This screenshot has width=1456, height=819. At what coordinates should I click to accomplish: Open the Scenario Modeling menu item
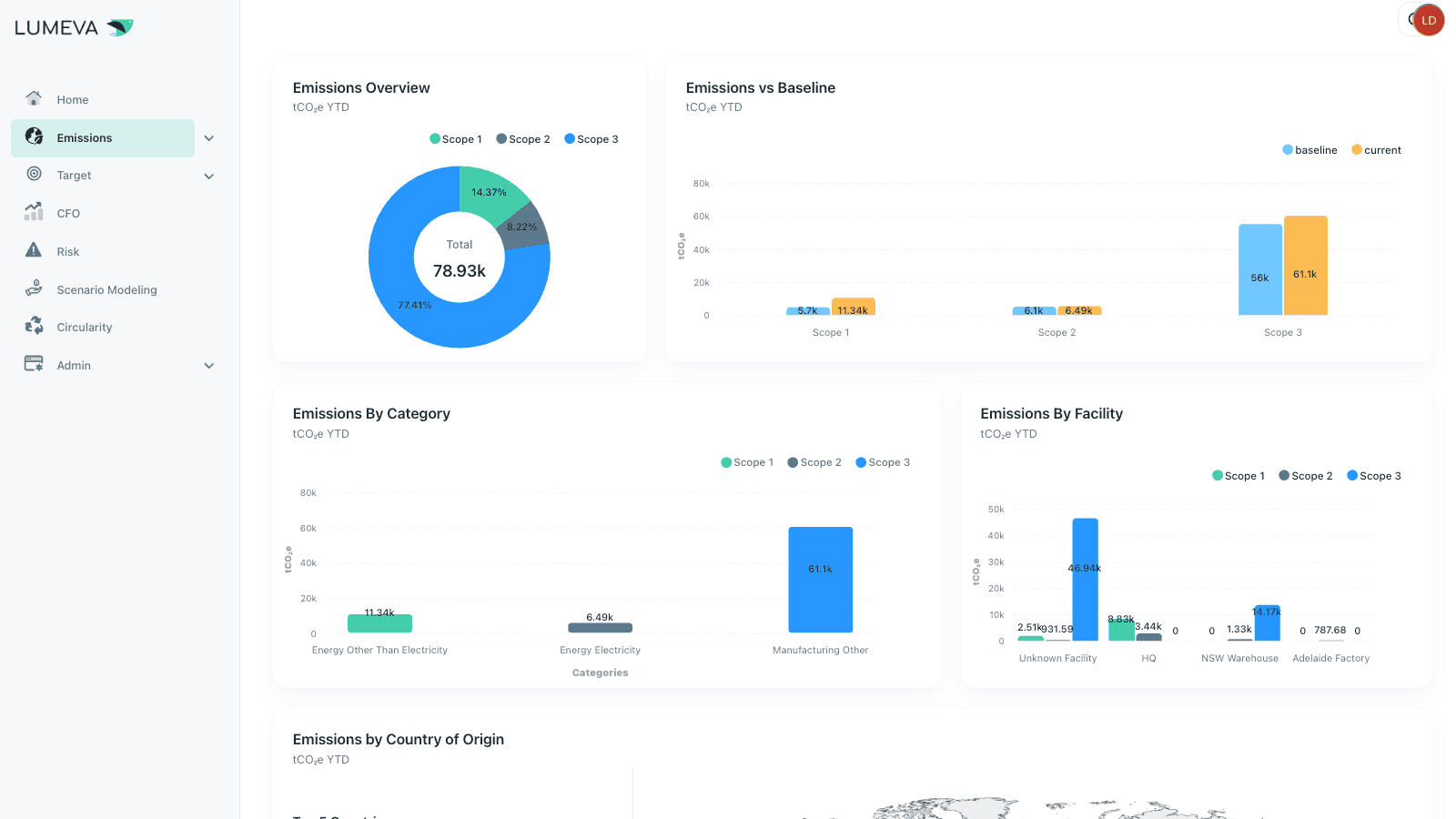pos(106,290)
